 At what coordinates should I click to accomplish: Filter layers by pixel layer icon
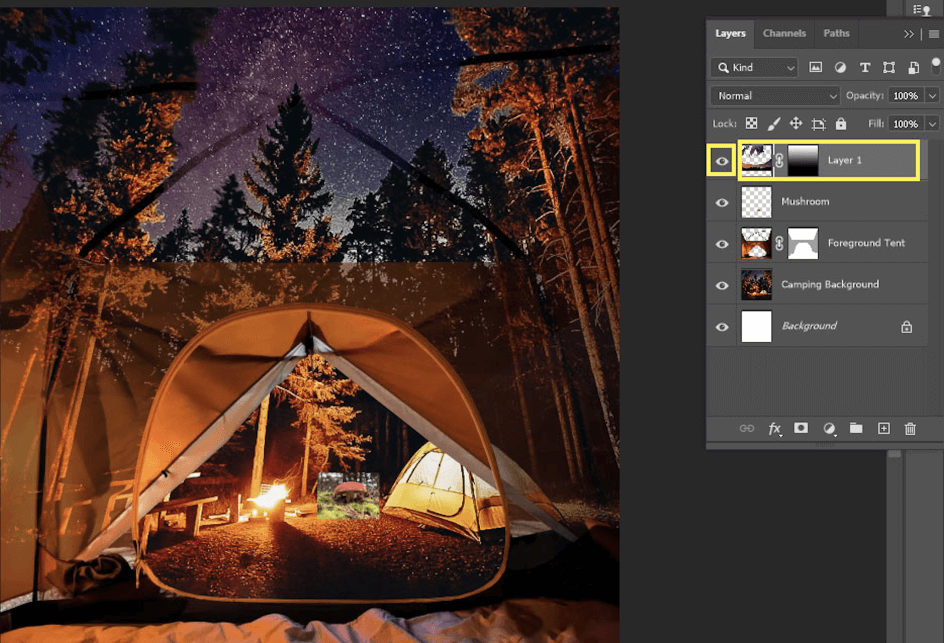point(815,67)
